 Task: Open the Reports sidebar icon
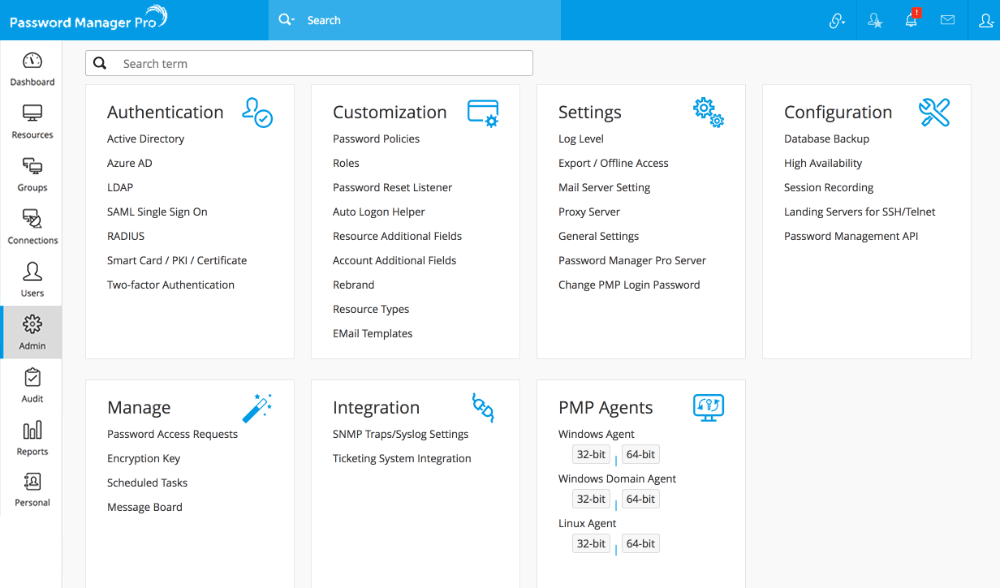pos(32,438)
